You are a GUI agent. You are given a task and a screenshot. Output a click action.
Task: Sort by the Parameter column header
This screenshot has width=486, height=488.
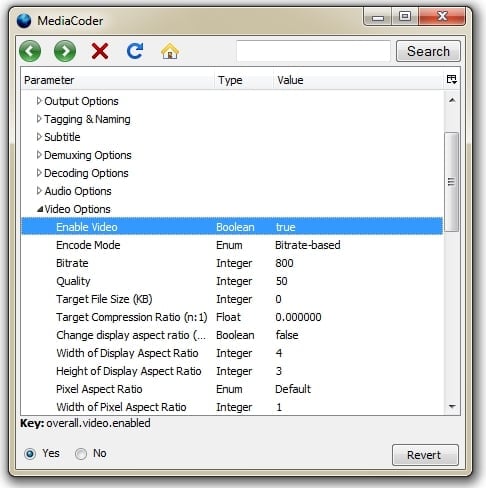click(118, 80)
